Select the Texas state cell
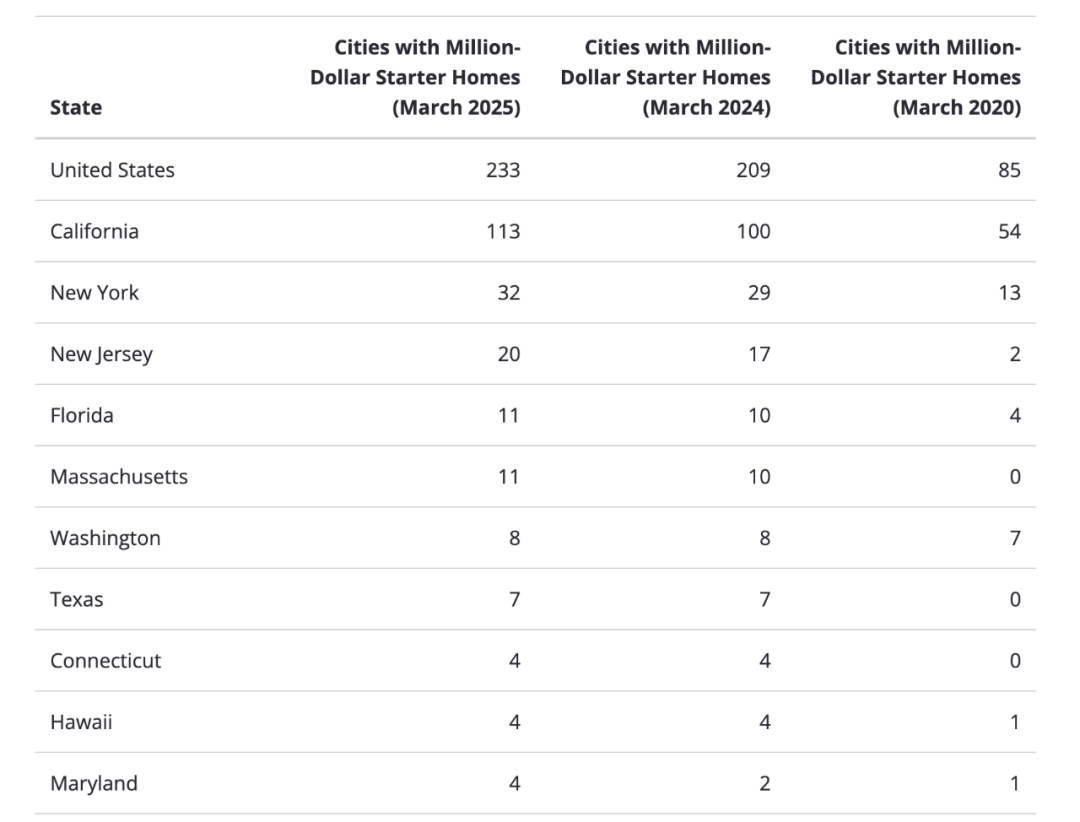The width and height of the screenshot is (1080, 822). pyautogui.click(x=76, y=600)
